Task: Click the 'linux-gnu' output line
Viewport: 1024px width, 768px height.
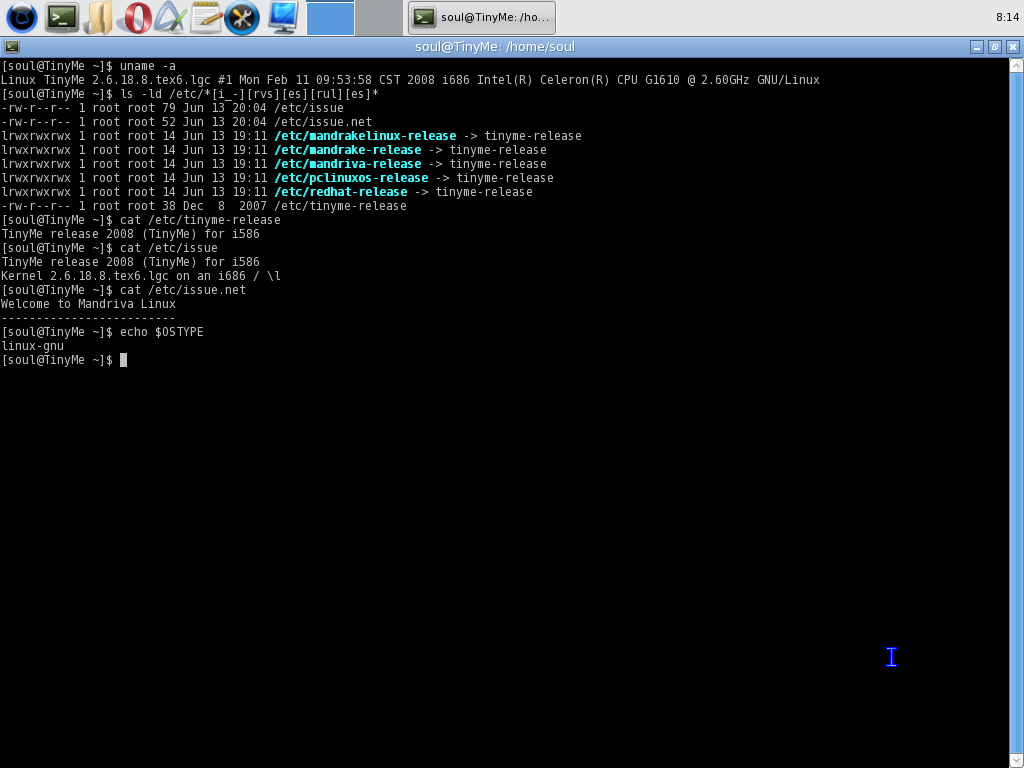Action: 33,346
